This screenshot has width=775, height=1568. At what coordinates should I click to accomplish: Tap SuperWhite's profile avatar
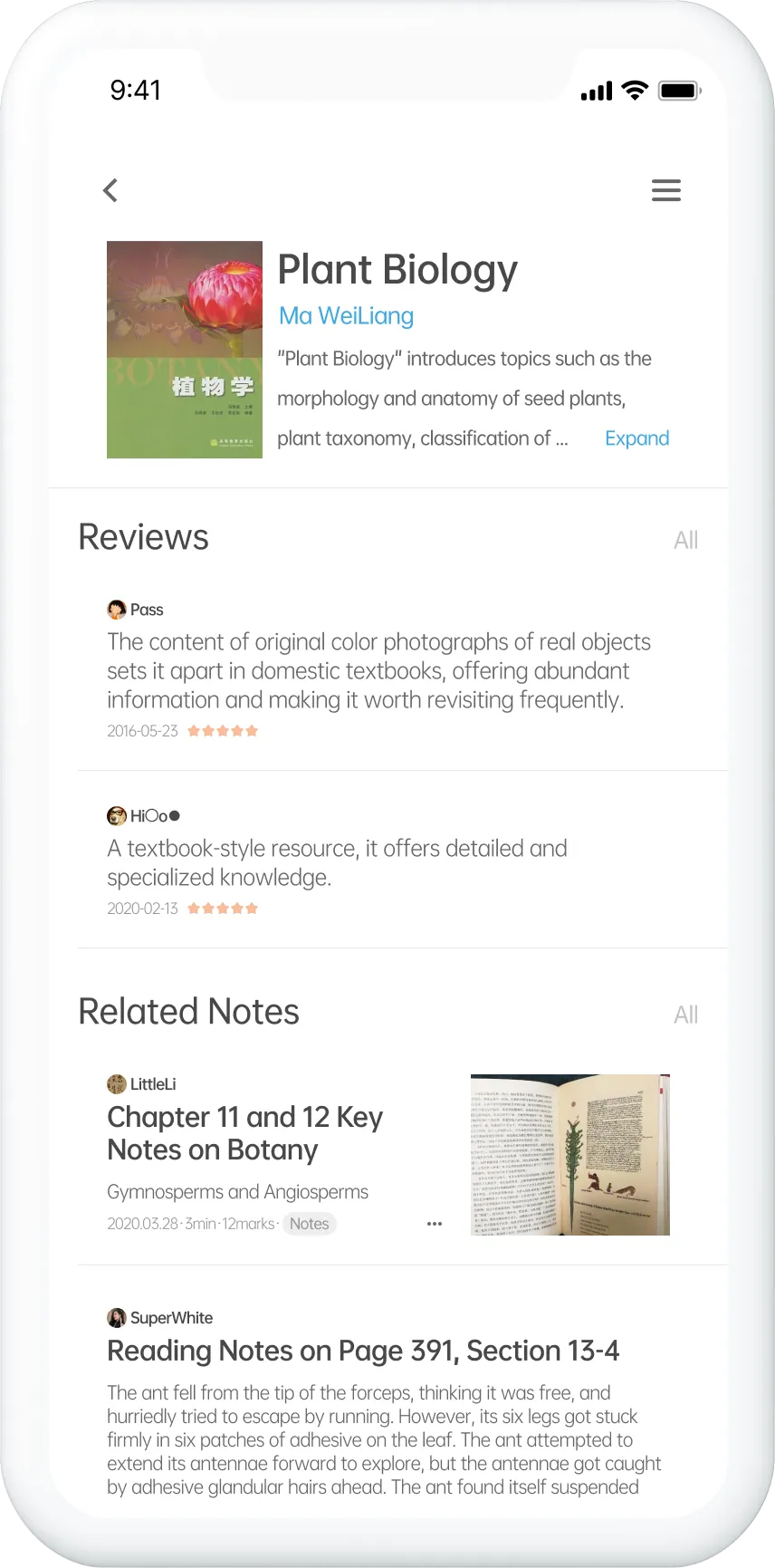point(116,1318)
